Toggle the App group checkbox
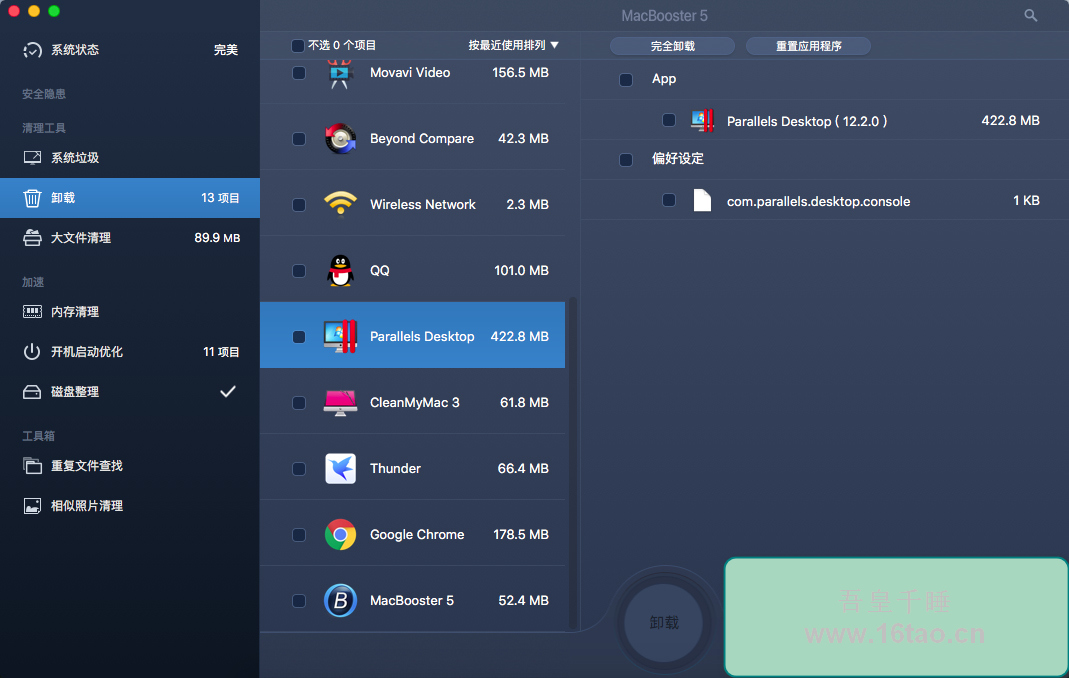 [626, 80]
